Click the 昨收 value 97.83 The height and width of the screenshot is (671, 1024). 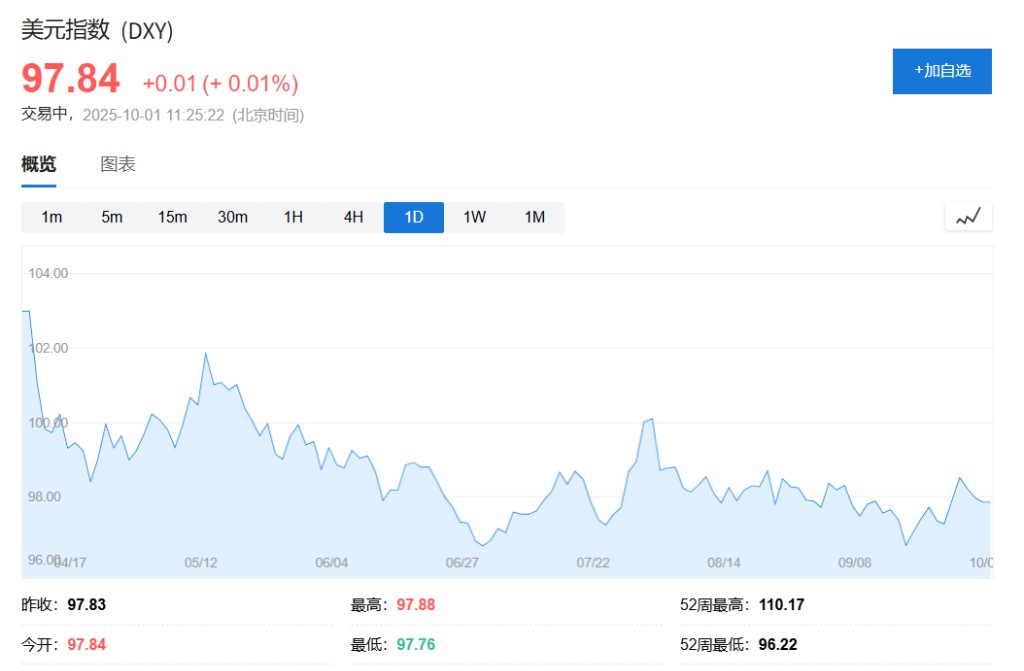click(x=87, y=605)
